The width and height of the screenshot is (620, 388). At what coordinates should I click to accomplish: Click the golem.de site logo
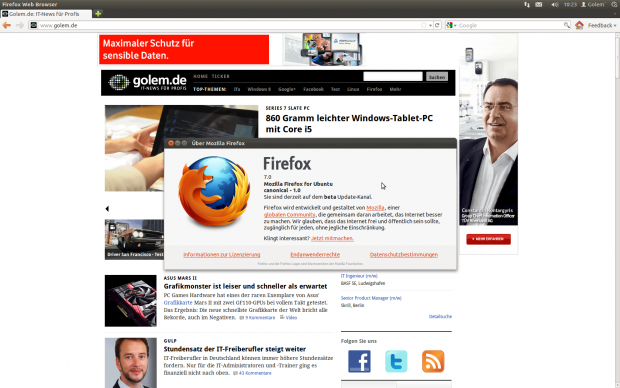[147, 82]
